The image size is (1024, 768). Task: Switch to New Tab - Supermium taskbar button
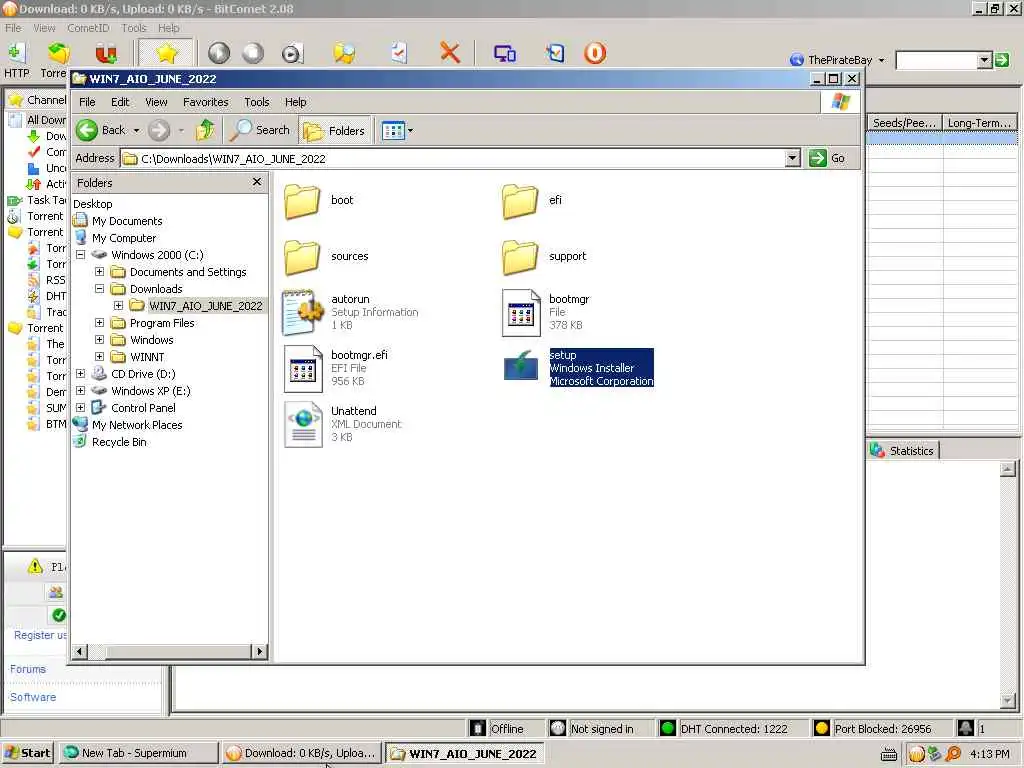pyautogui.click(x=137, y=753)
